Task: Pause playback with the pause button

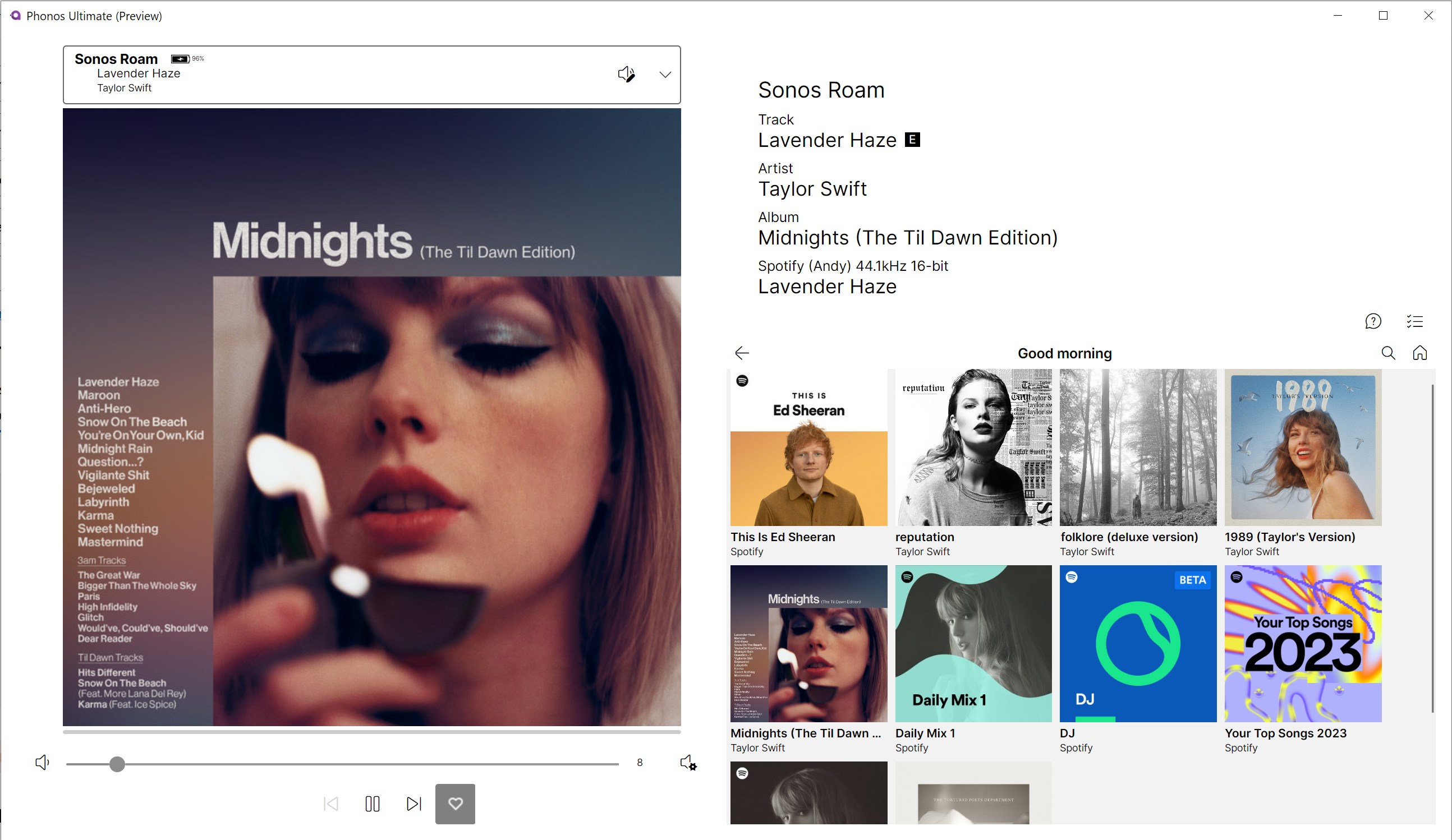Action: click(372, 804)
